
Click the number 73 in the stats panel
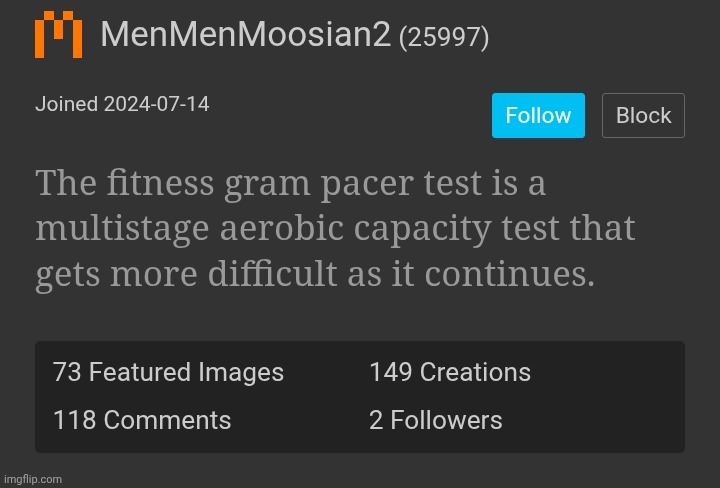pyautogui.click(x=67, y=373)
